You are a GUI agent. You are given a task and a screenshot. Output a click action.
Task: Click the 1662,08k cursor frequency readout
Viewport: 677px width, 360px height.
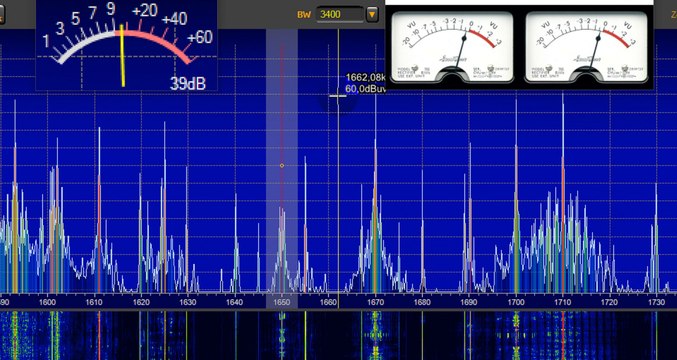366,78
